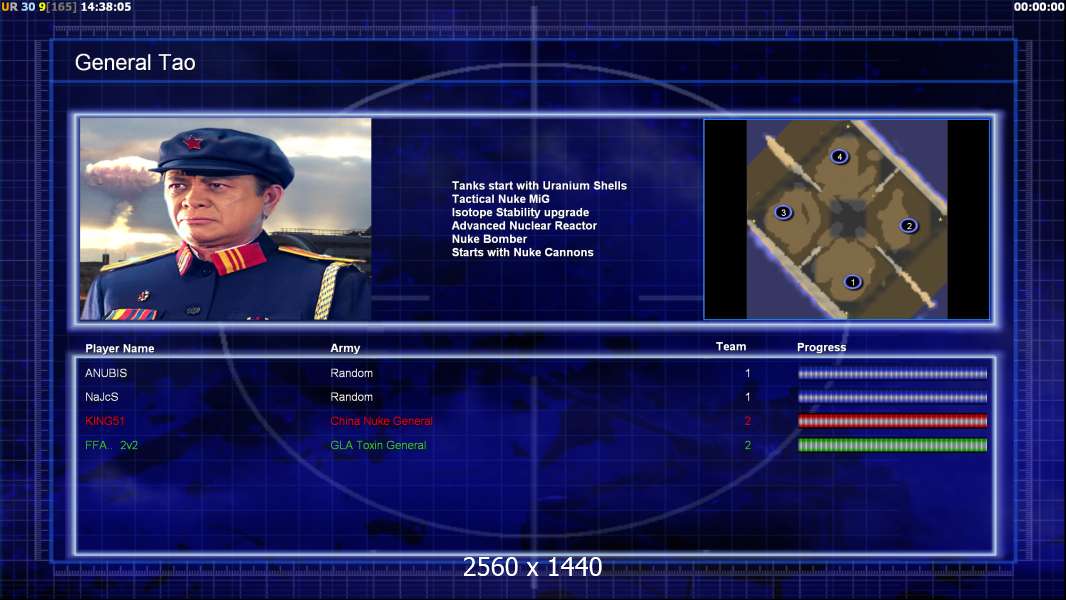Screen dimensions: 1066x600
Task: Click NaJcS's Random army entry
Action: pyautogui.click(x=351, y=397)
